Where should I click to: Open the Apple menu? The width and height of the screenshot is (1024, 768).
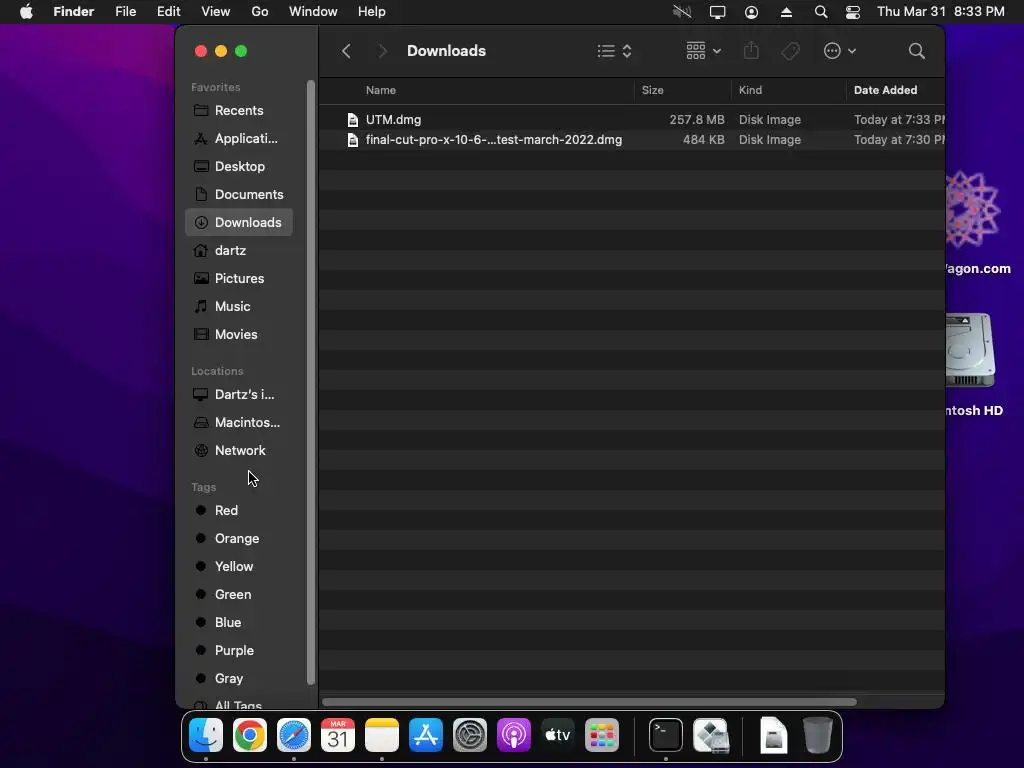click(x=26, y=12)
